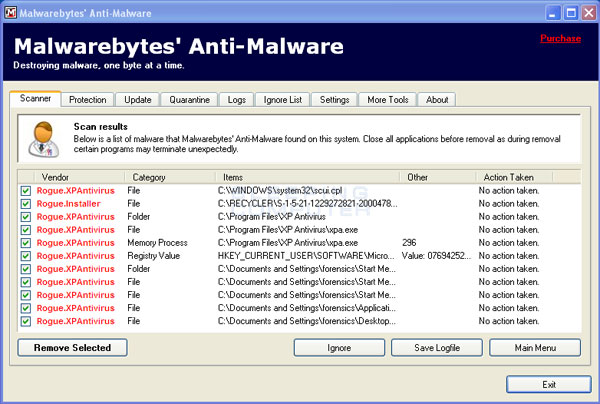This screenshot has width=600, height=404.
Task: Open the About tab
Action: coord(437,100)
